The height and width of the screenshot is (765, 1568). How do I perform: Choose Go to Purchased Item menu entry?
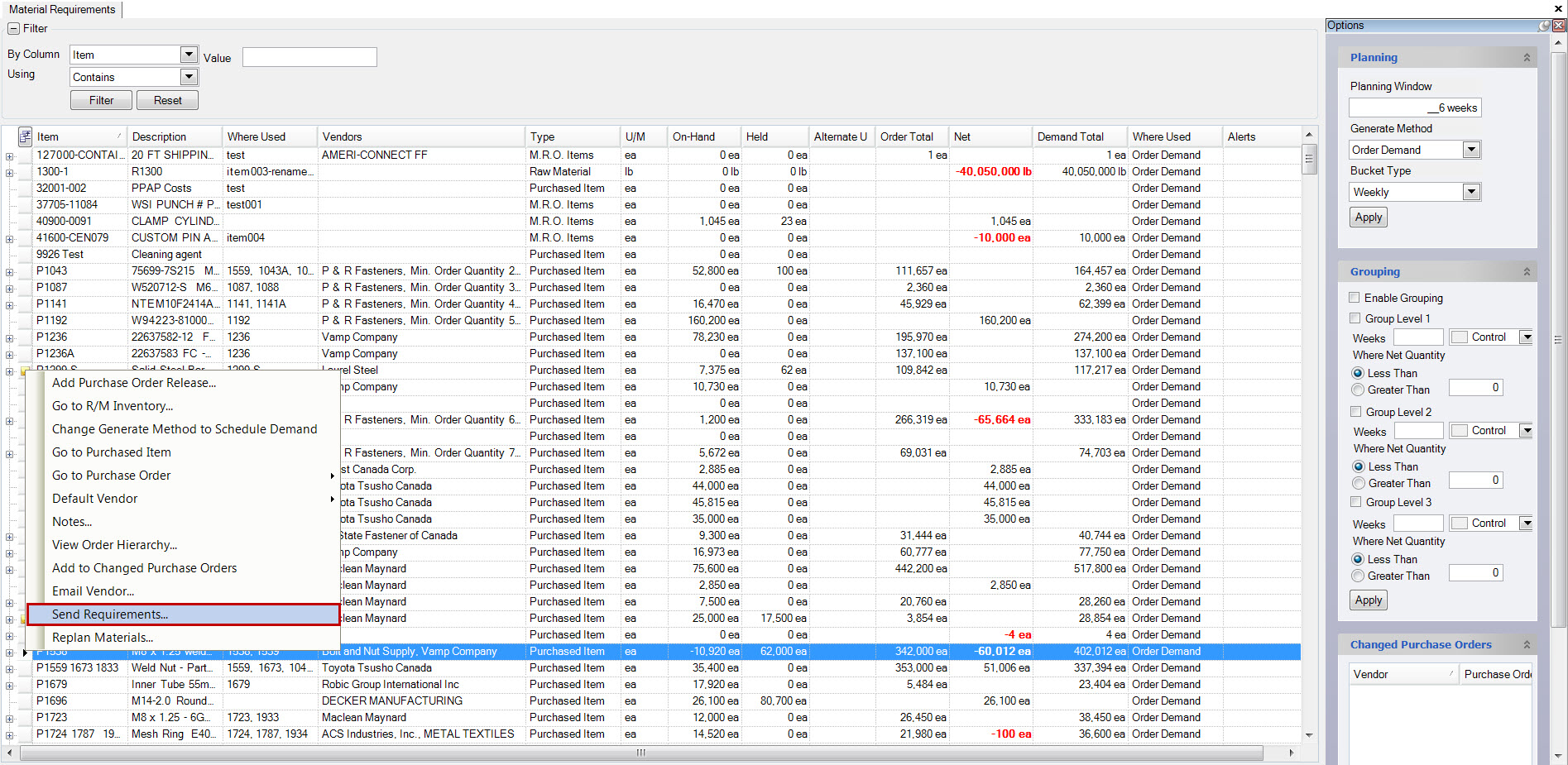[x=183, y=452]
